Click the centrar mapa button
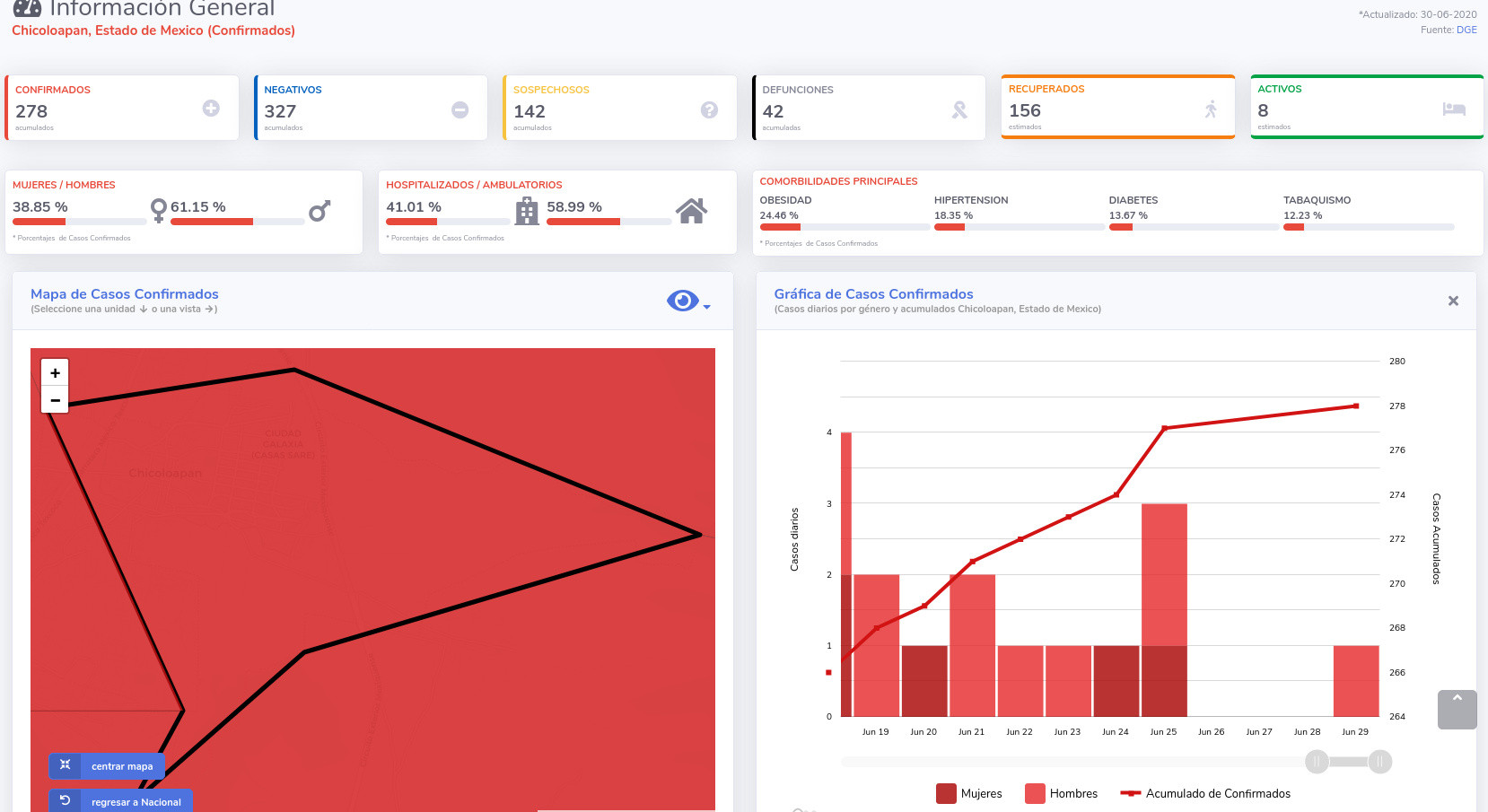The image size is (1488, 812). (107, 766)
